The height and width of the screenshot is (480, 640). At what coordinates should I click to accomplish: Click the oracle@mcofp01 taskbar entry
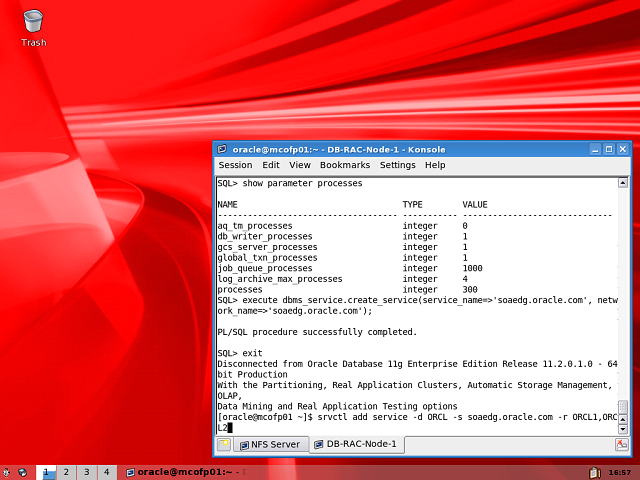click(x=178, y=472)
